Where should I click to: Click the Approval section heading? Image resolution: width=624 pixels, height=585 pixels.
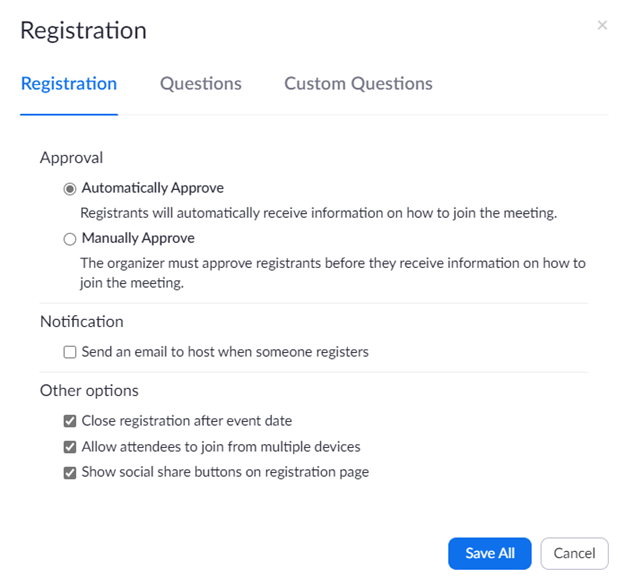tap(71, 157)
